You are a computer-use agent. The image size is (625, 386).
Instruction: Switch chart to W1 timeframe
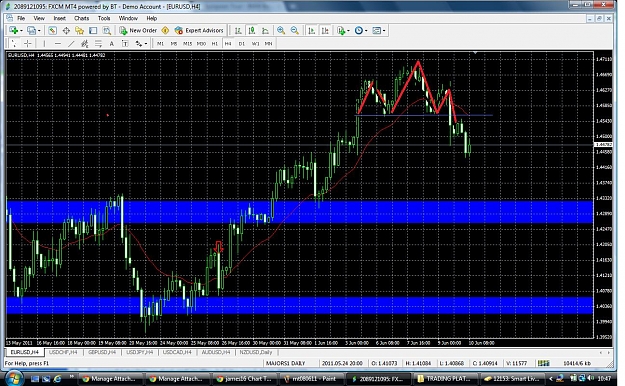click(255, 43)
